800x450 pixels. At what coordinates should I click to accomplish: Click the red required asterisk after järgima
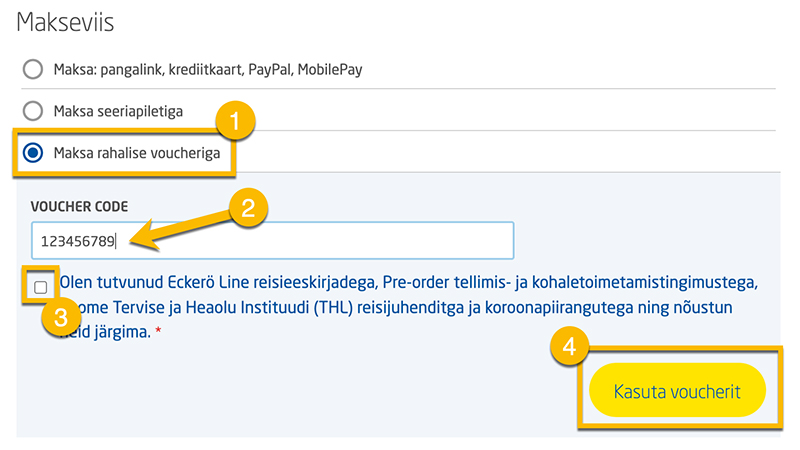[x=159, y=331]
